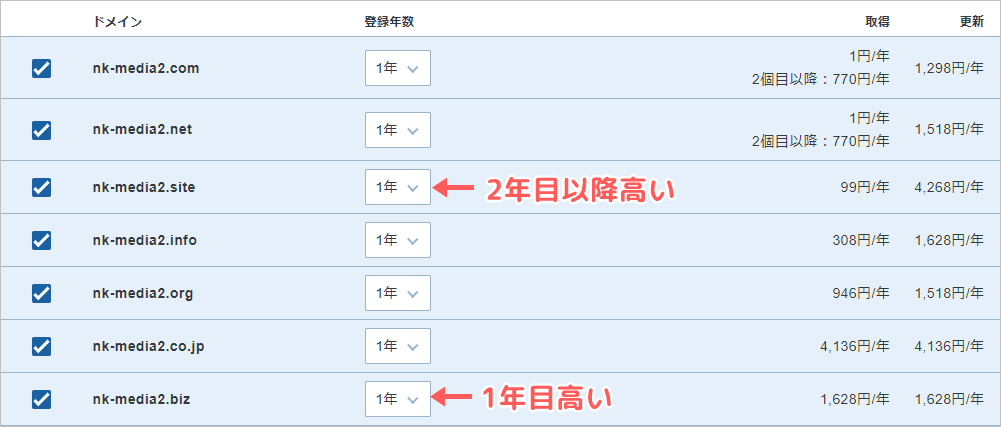This screenshot has width=1001, height=427.
Task: Open registration years dropdown for nk-media2.com
Action: pos(397,68)
